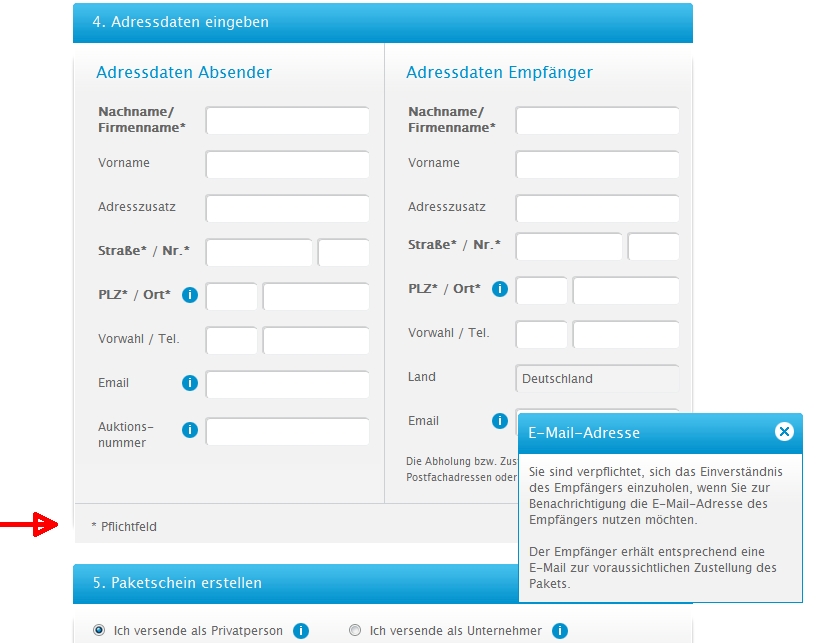Image resolution: width=816 pixels, height=643 pixels.
Task: Open info icon for Auktionsnummer
Action: 190,430
